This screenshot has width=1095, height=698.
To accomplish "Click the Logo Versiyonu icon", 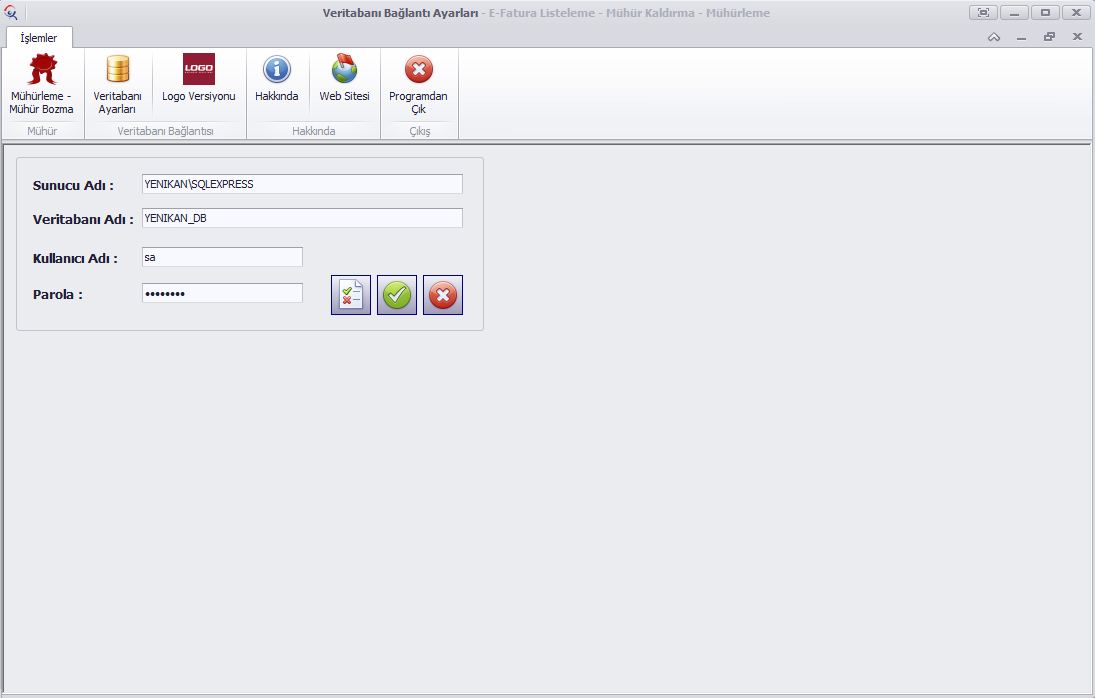I will pyautogui.click(x=198, y=79).
